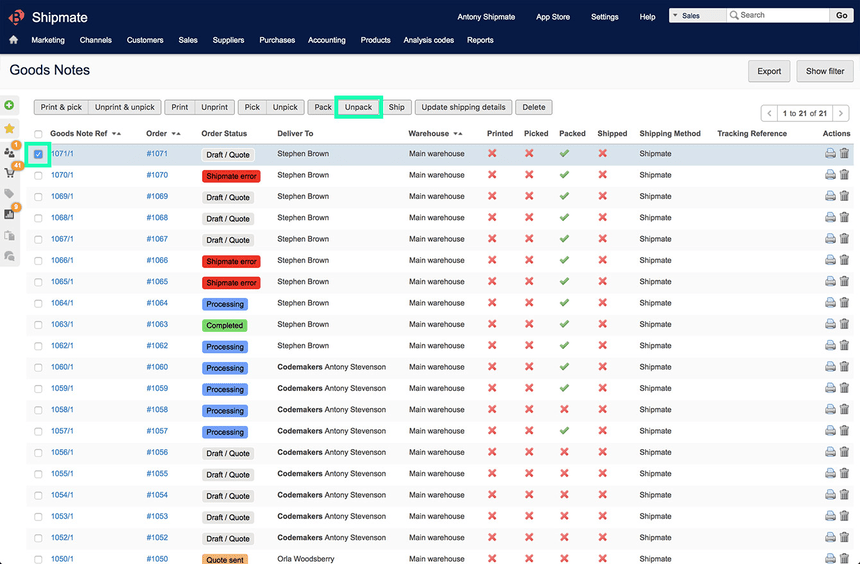Click the Export button
The image size is (860, 564).
point(769,71)
